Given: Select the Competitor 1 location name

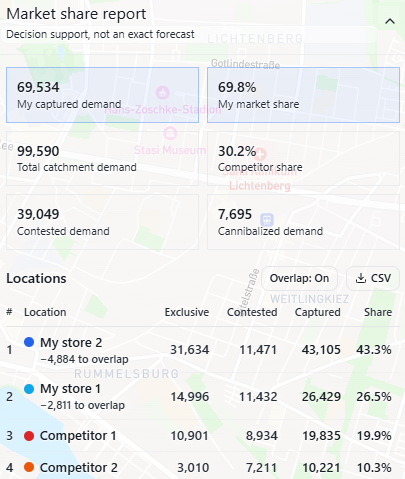Looking at the screenshot, I should point(78,436).
